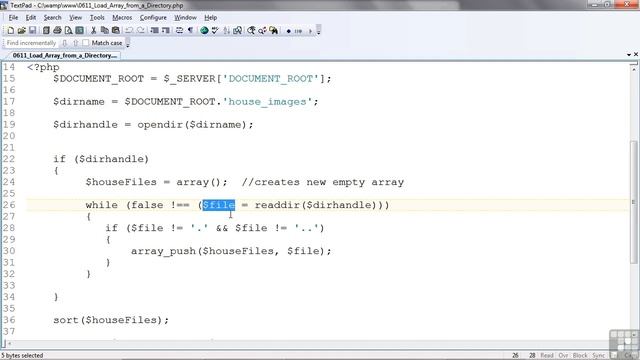
Task: Click the second block indent toolbar icon
Action: (x=165, y=31)
